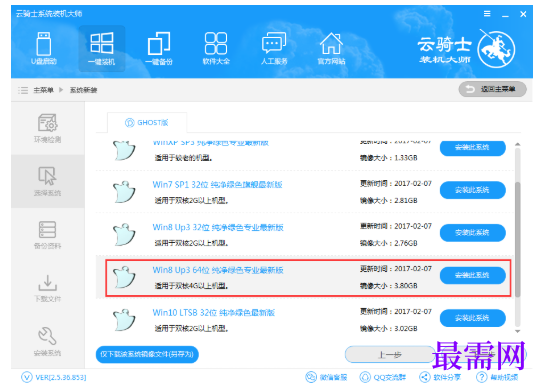Click the list scrollbar up arrow
The width and height of the screenshot is (544, 387).
point(517,144)
